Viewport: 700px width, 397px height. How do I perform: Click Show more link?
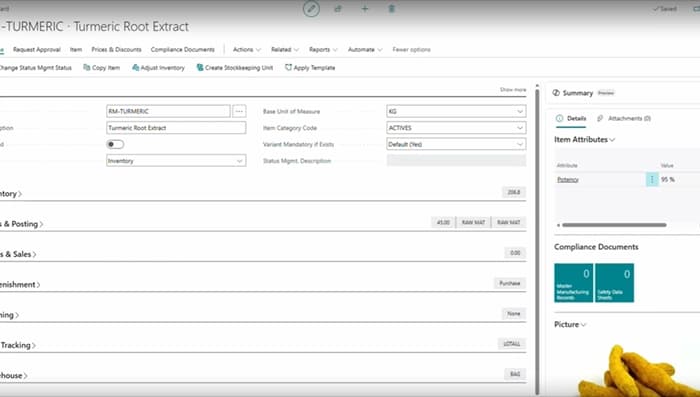513,90
